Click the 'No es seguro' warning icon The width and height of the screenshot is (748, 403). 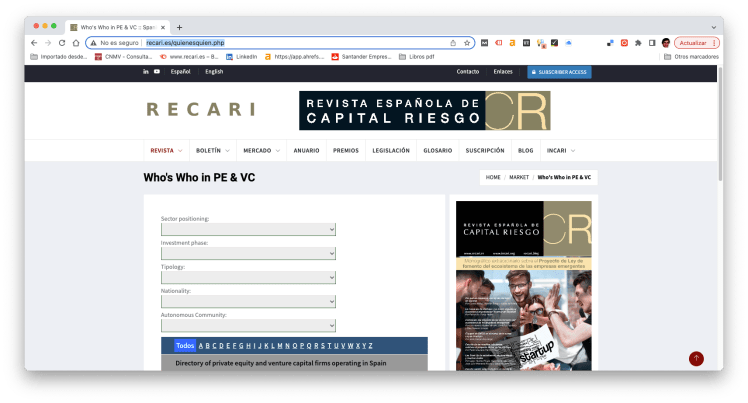point(94,43)
